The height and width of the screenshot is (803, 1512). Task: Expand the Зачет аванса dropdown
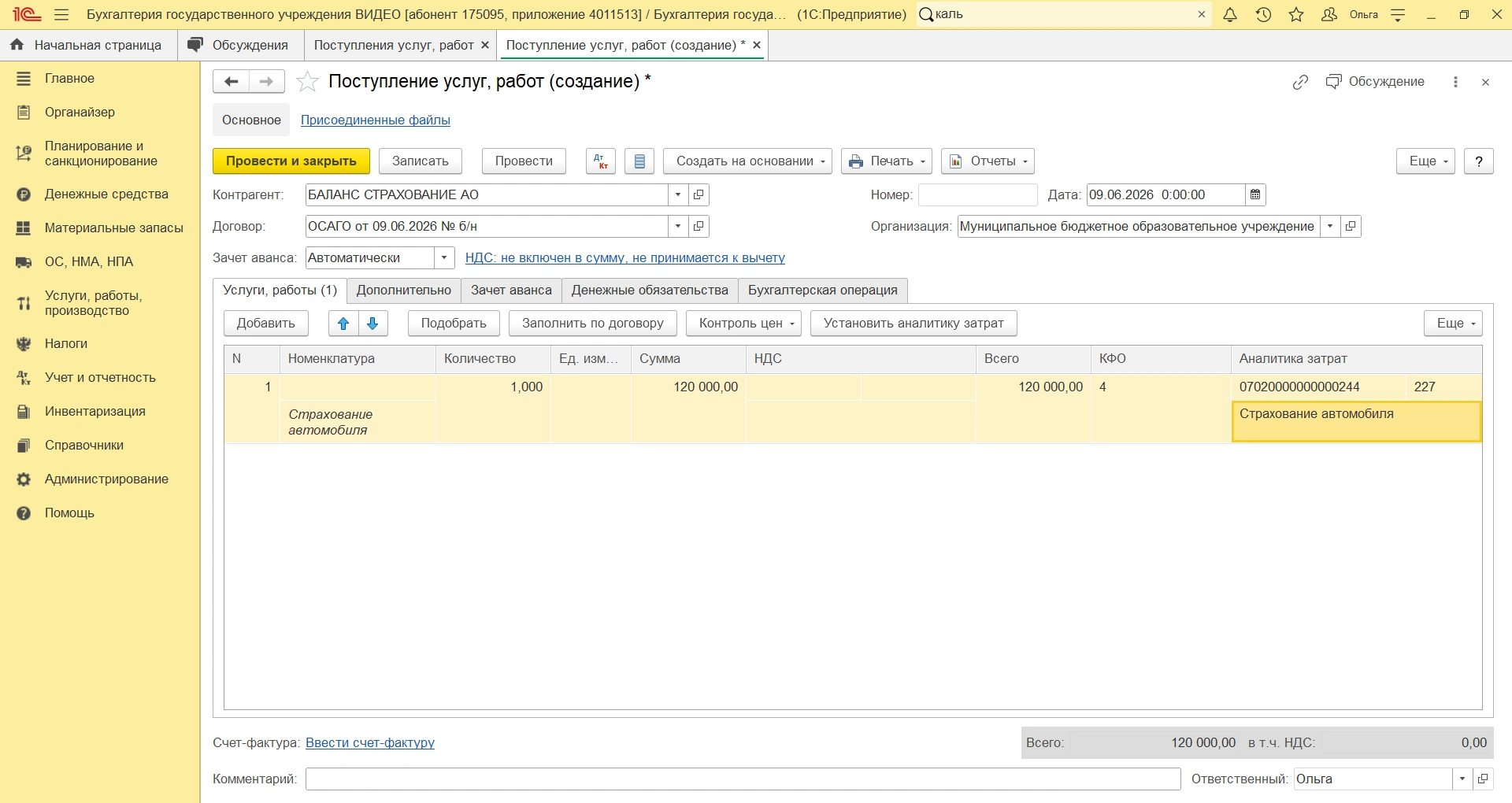point(444,258)
